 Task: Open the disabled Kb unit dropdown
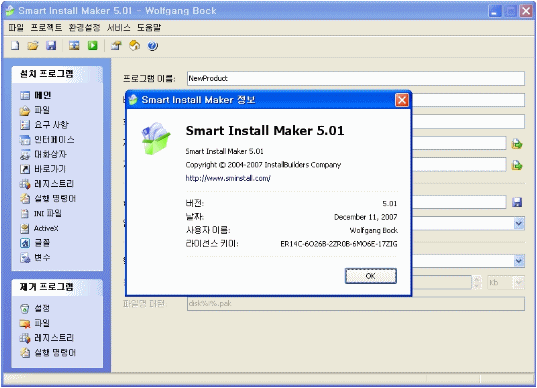pyautogui.click(x=506, y=283)
